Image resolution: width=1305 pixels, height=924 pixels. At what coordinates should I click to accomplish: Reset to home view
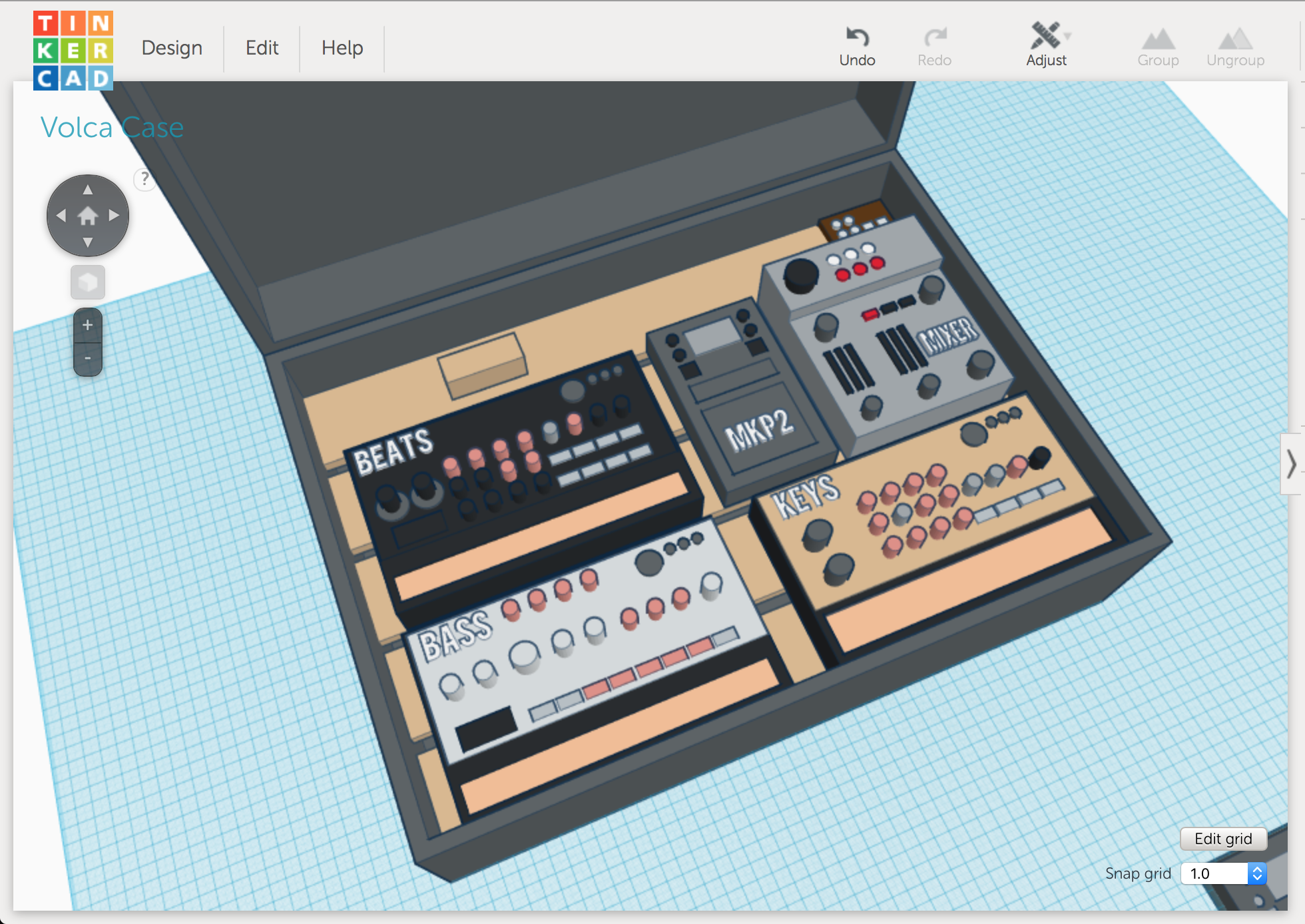[x=88, y=216]
